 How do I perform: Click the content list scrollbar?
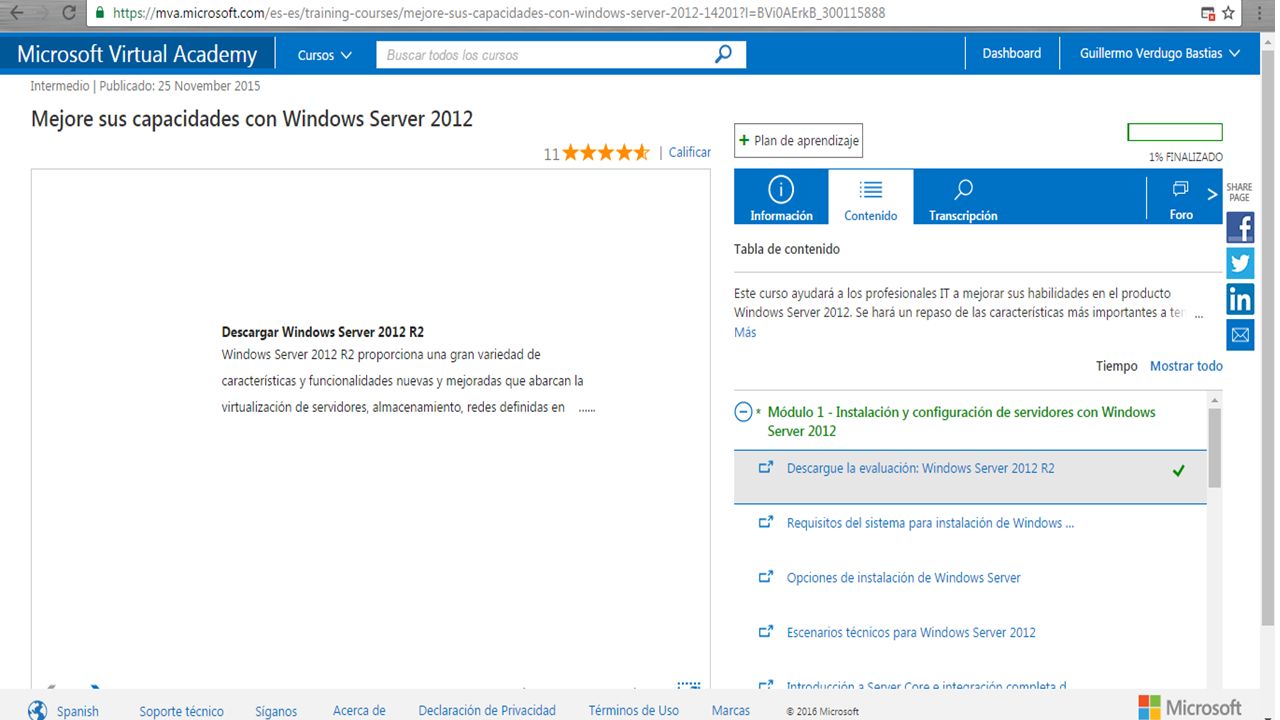tap(1215, 448)
